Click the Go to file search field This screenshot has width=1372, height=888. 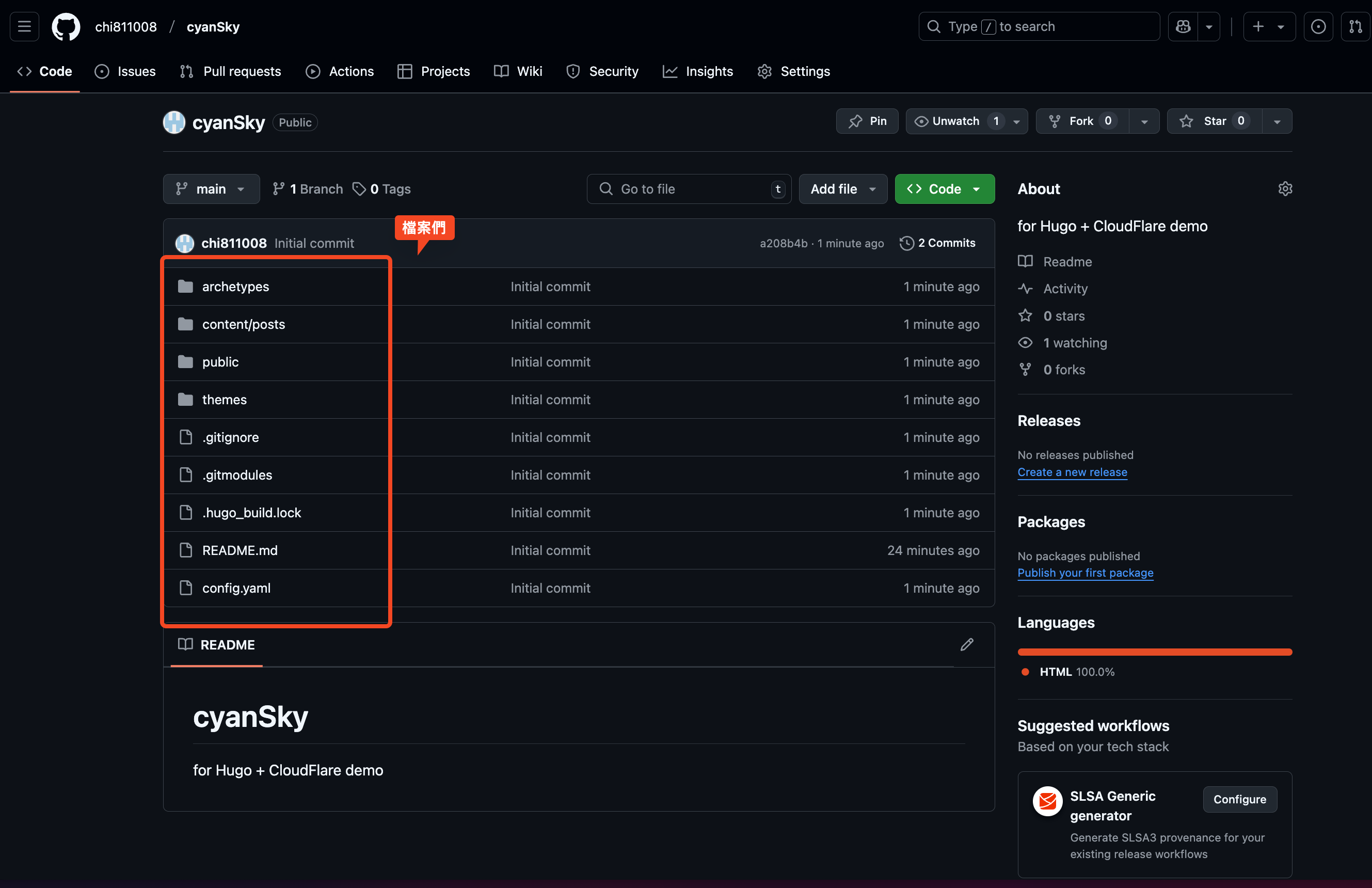click(688, 189)
